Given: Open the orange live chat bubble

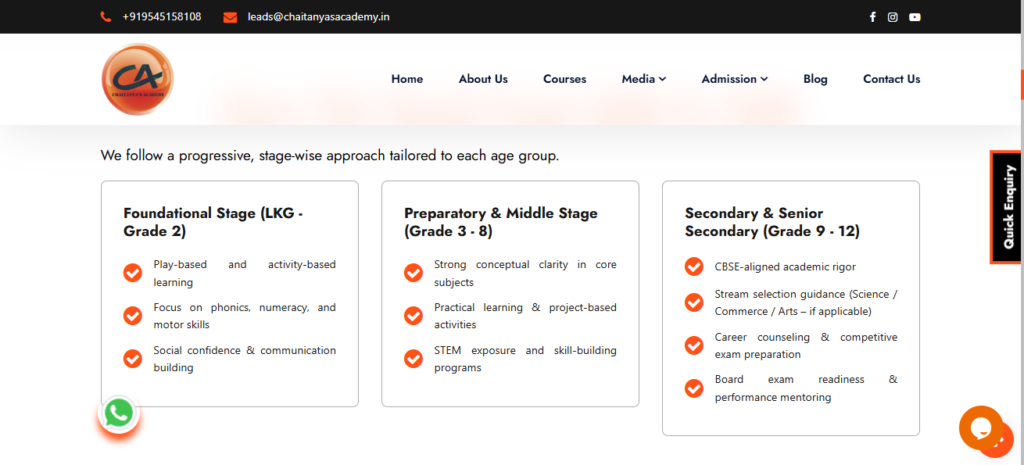Looking at the screenshot, I should click(981, 429).
